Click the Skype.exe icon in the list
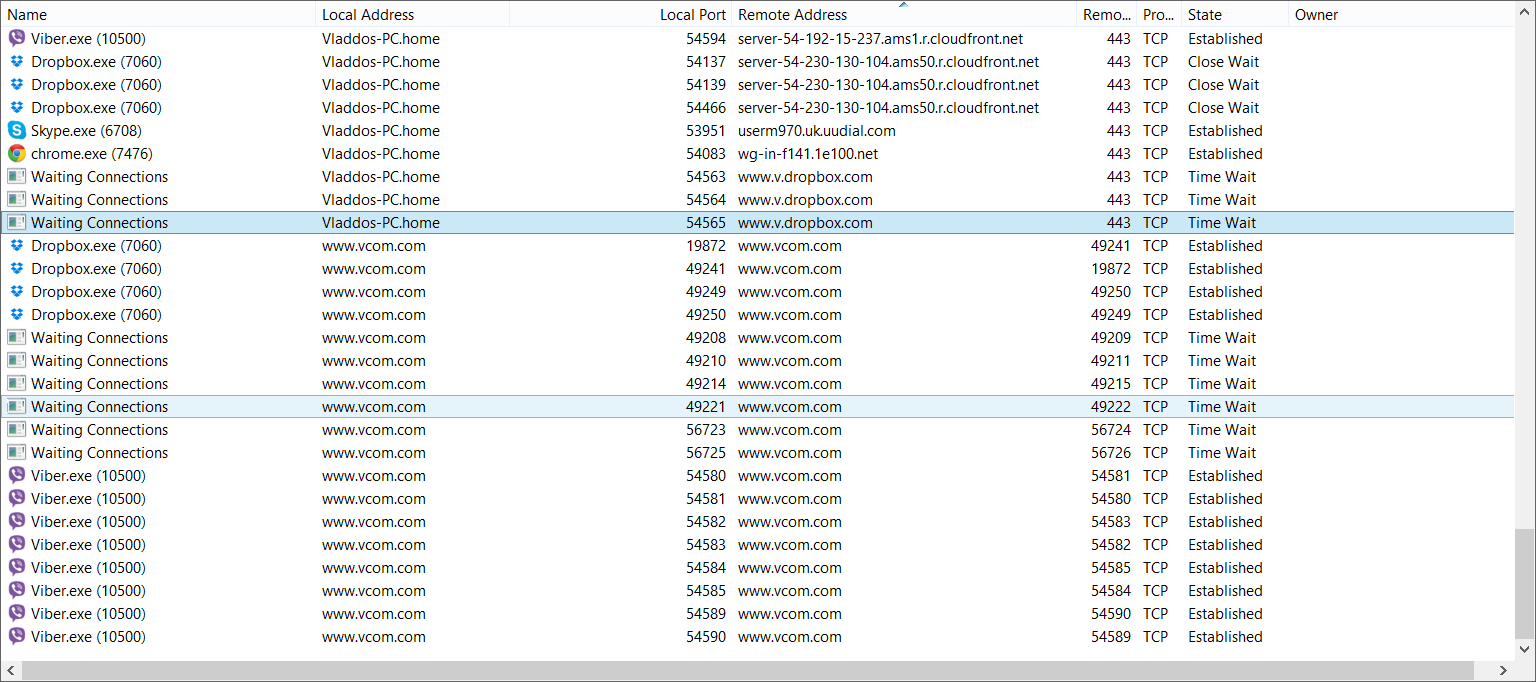This screenshot has width=1536, height=682. (17, 130)
